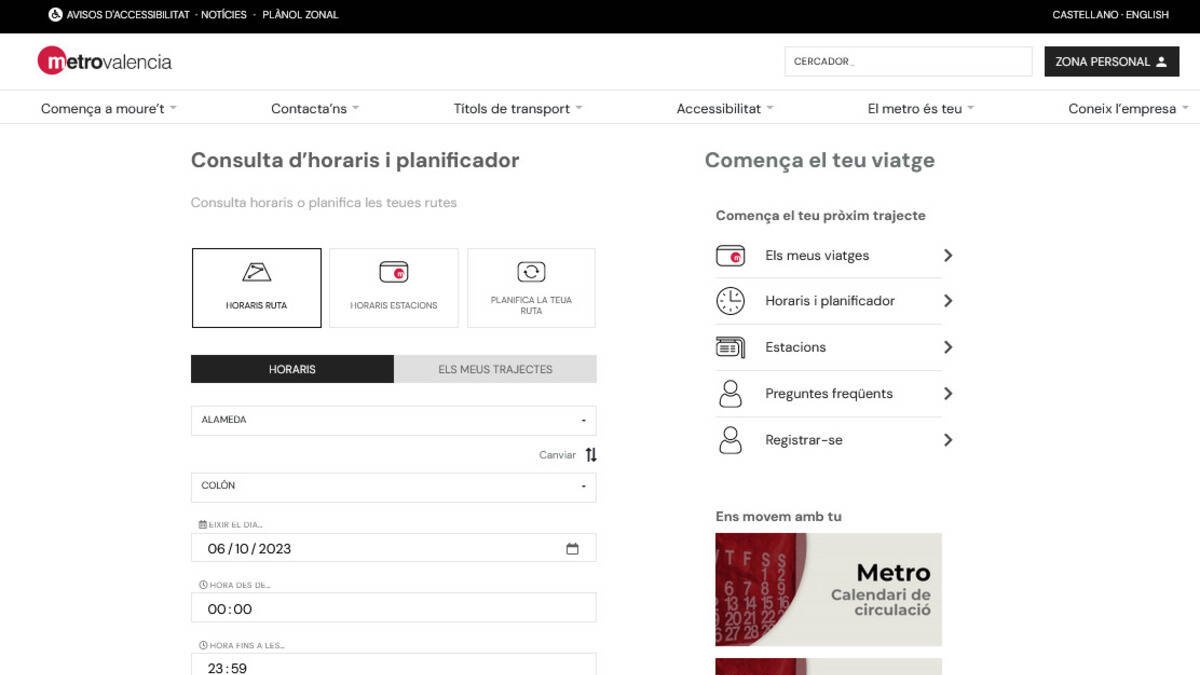Expand the Comença a moure't menu

coord(109,109)
